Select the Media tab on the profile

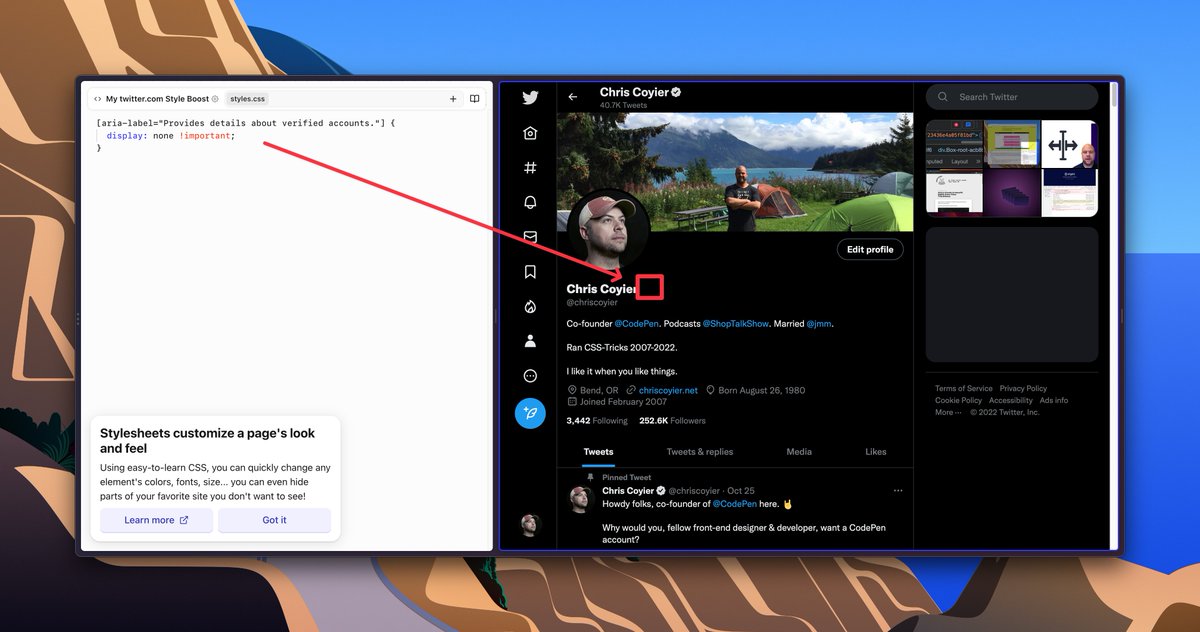pos(799,451)
